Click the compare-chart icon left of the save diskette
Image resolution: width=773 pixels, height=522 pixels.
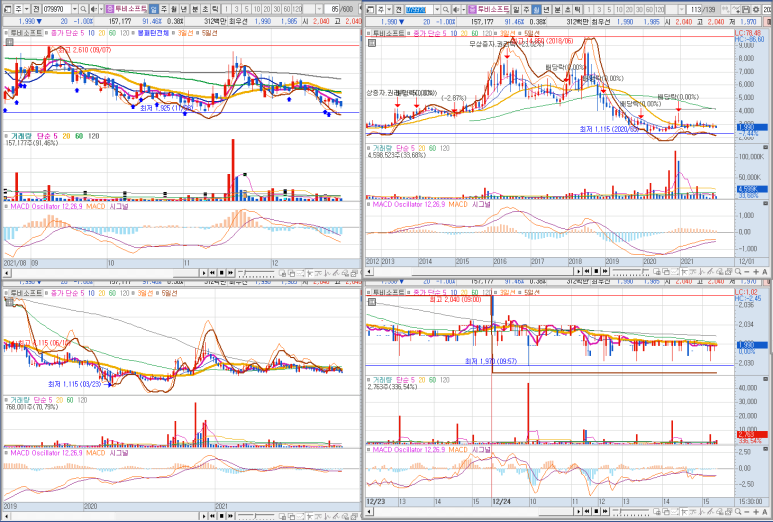coord(736,9)
